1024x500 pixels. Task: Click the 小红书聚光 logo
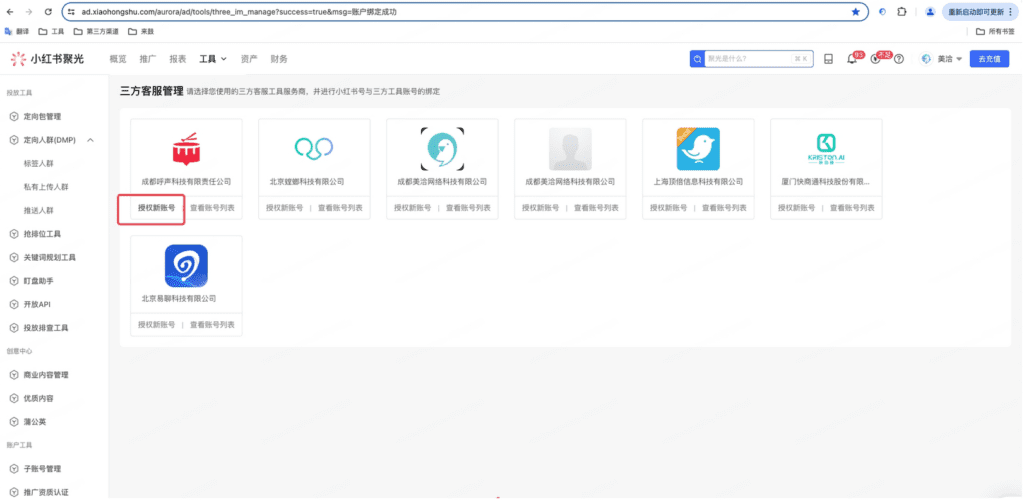(48, 59)
